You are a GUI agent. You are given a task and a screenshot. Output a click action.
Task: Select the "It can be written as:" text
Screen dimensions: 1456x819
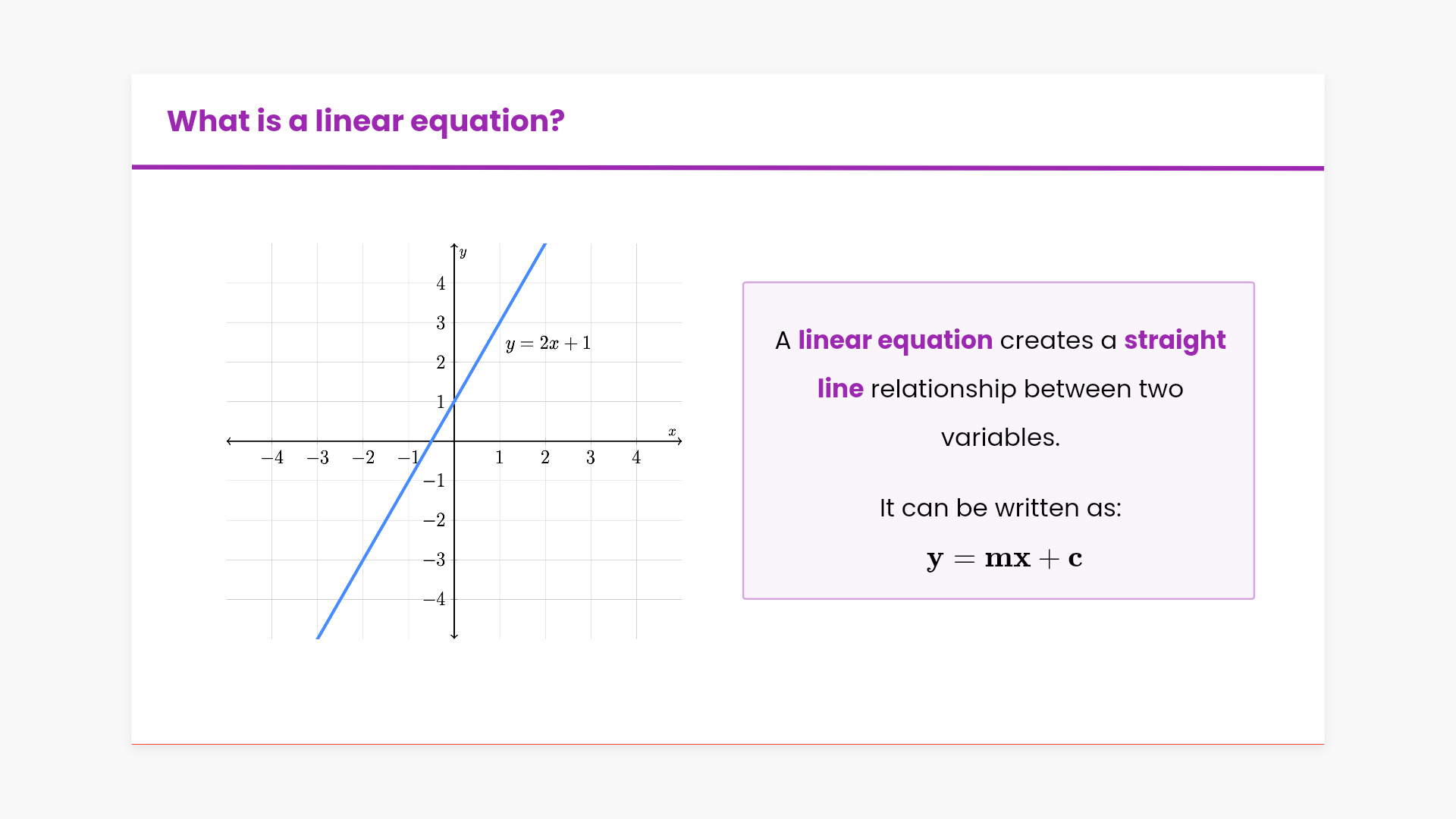[1000, 507]
